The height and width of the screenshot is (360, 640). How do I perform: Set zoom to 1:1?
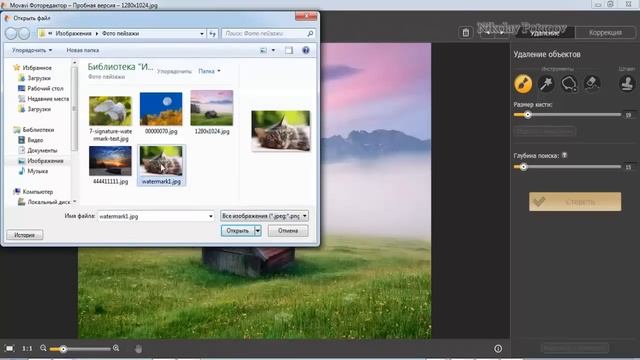(27, 349)
